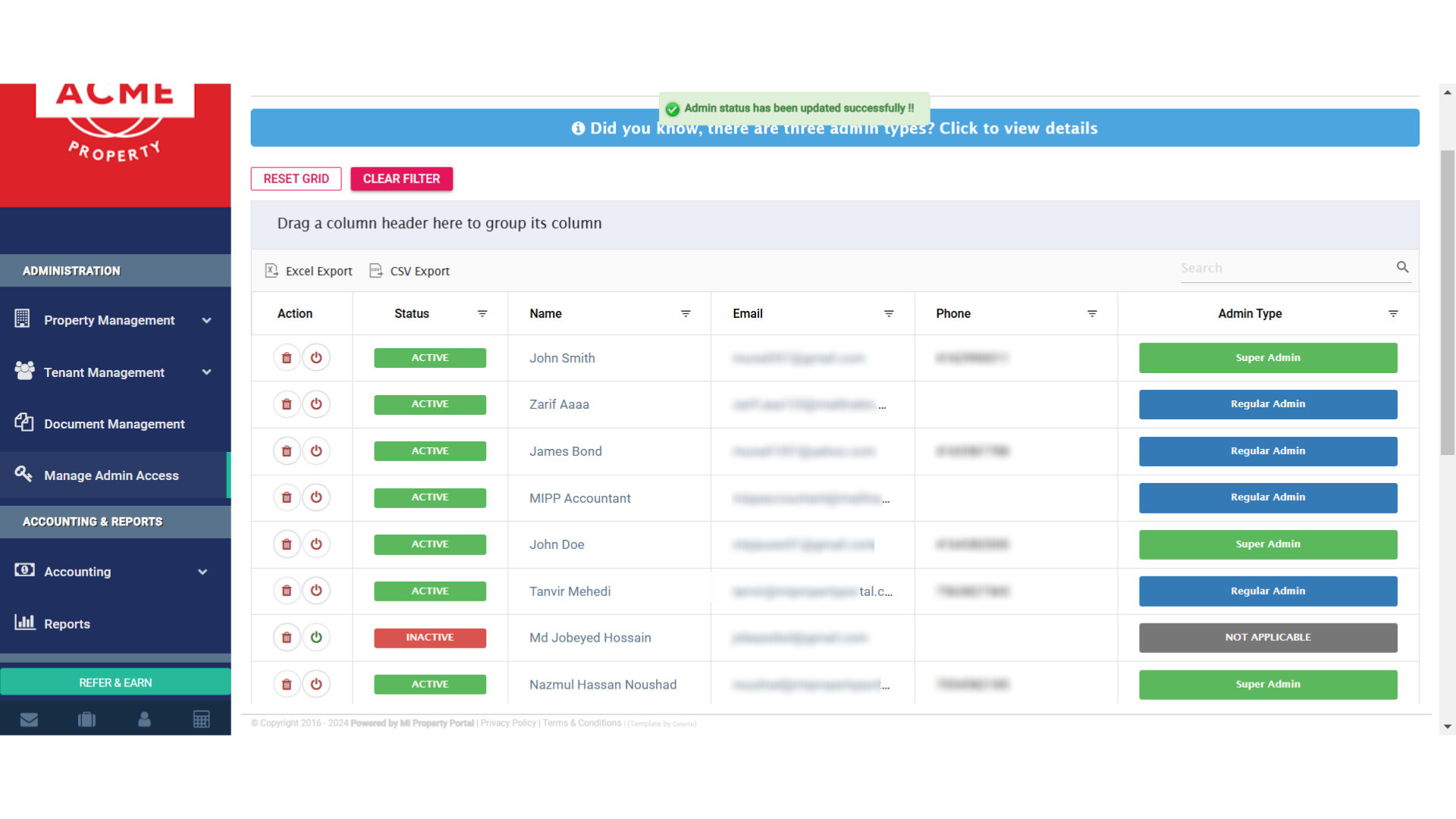Expand the Tenant Management menu chevron

[207, 372]
